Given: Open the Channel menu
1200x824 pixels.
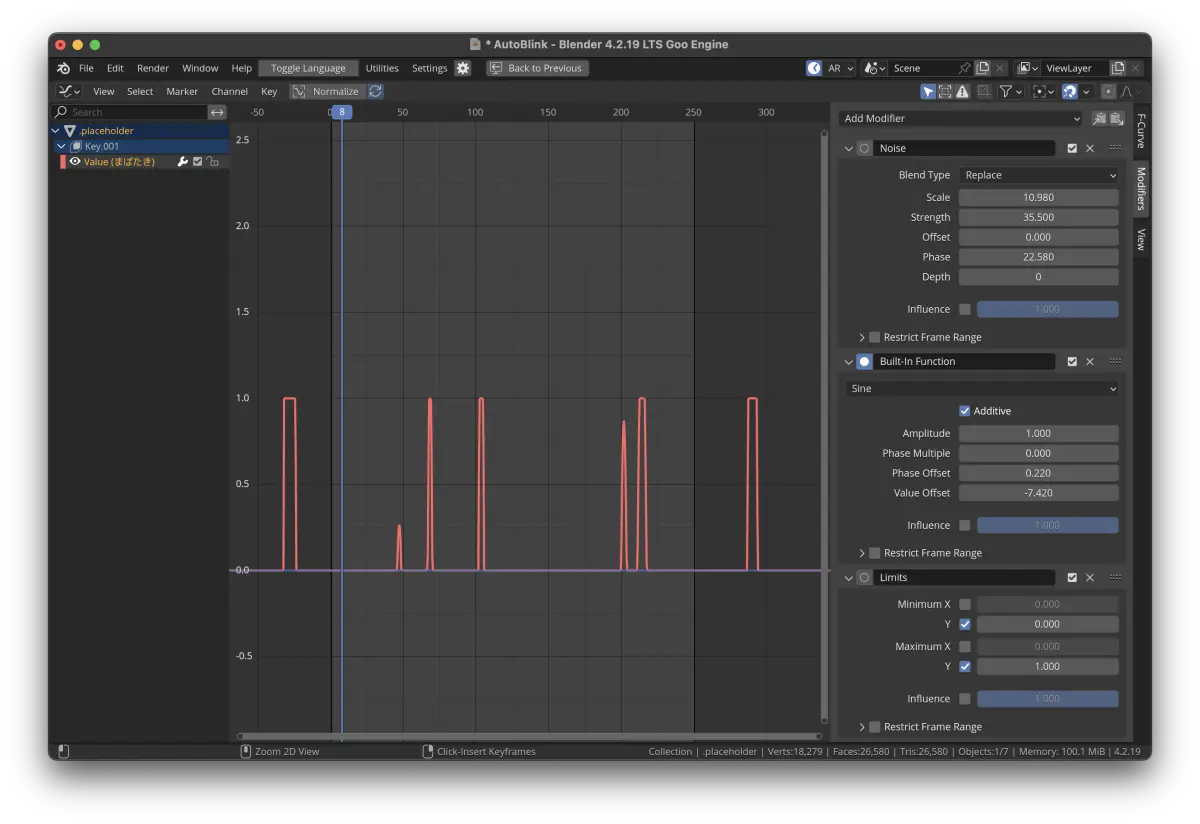Looking at the screenshot, I should point(230,91).
